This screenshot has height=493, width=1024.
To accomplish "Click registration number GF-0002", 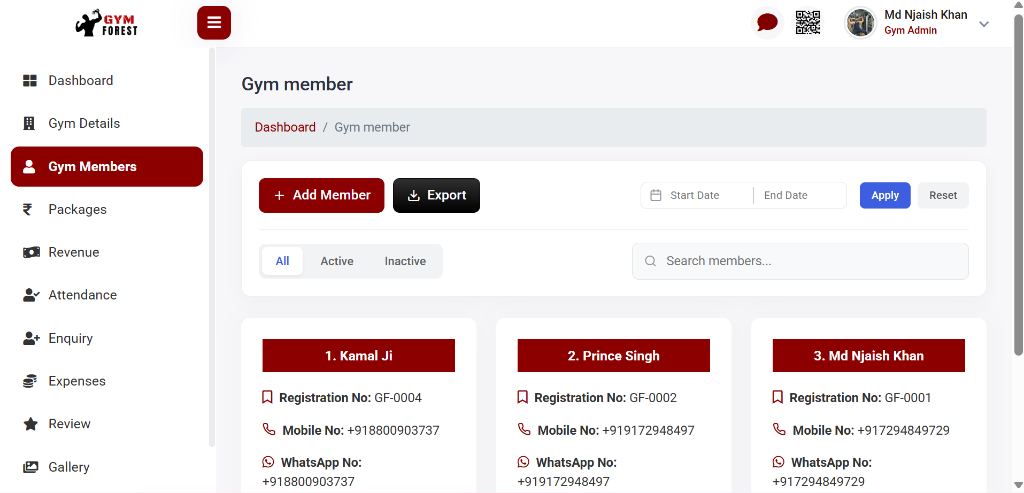I will pyautogui.click(x=653, y=398).
